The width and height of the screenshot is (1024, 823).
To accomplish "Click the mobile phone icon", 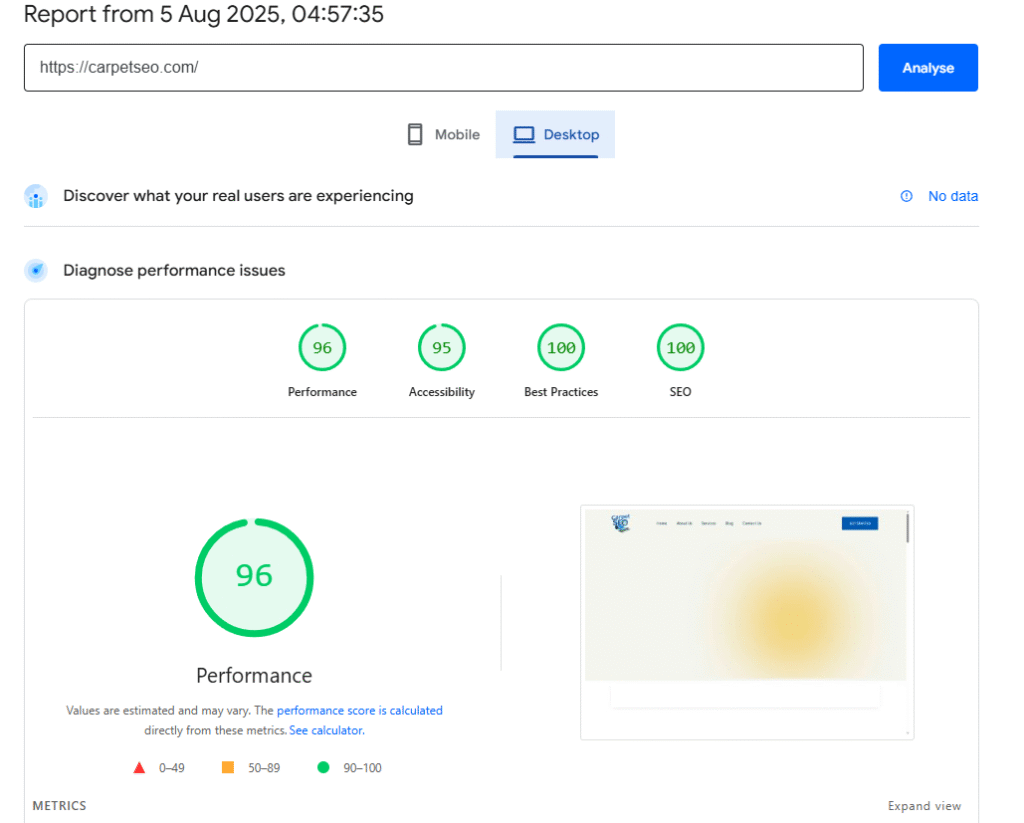I will pos(415,135).
